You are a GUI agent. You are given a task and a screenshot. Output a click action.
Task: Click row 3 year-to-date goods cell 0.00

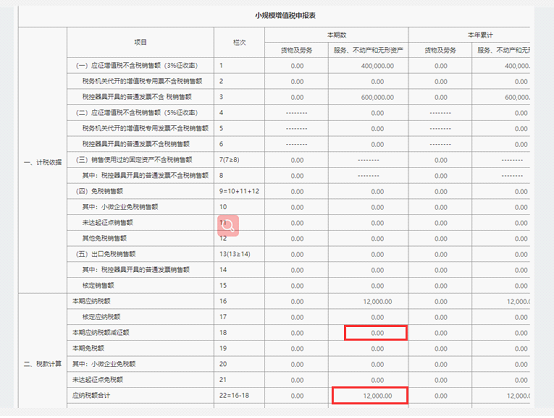coord(440,97)
